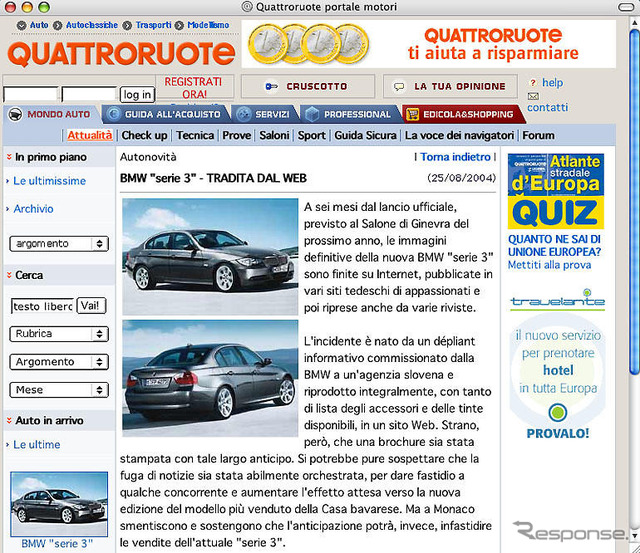Click the second login password field

(89, 95)
